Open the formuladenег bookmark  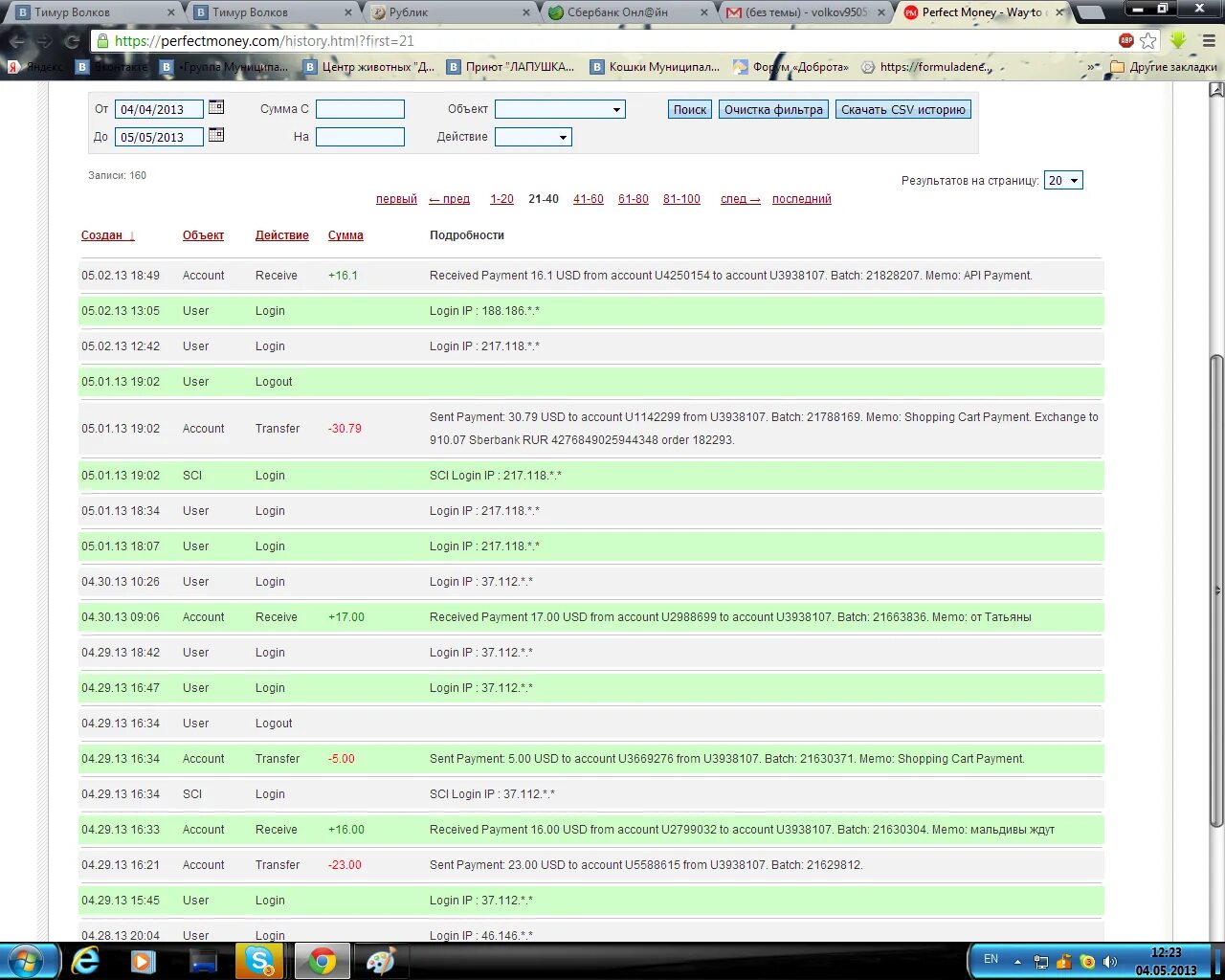[926, 67]
